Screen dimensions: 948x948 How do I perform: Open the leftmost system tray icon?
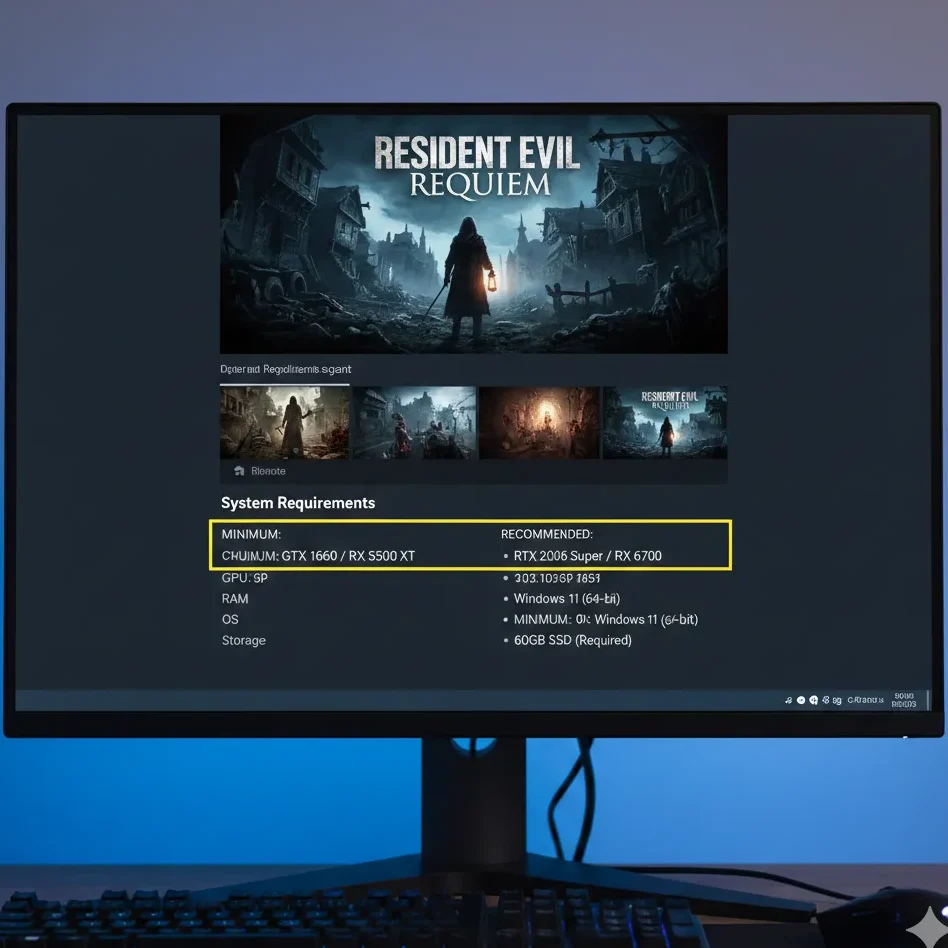click(788, 700)
